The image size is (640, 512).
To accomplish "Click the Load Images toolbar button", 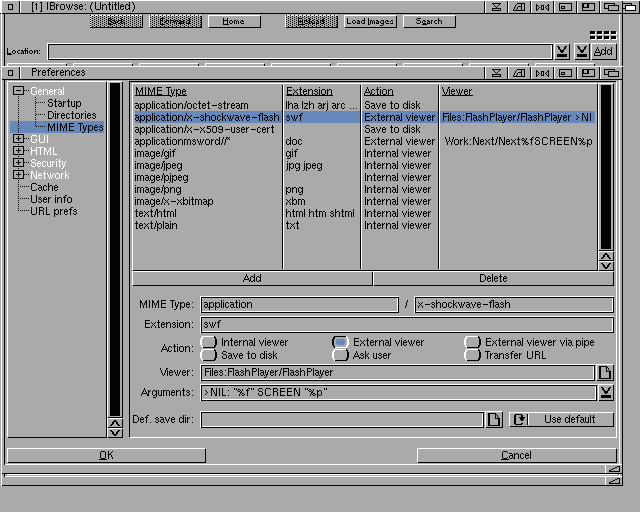I will 369,21.
